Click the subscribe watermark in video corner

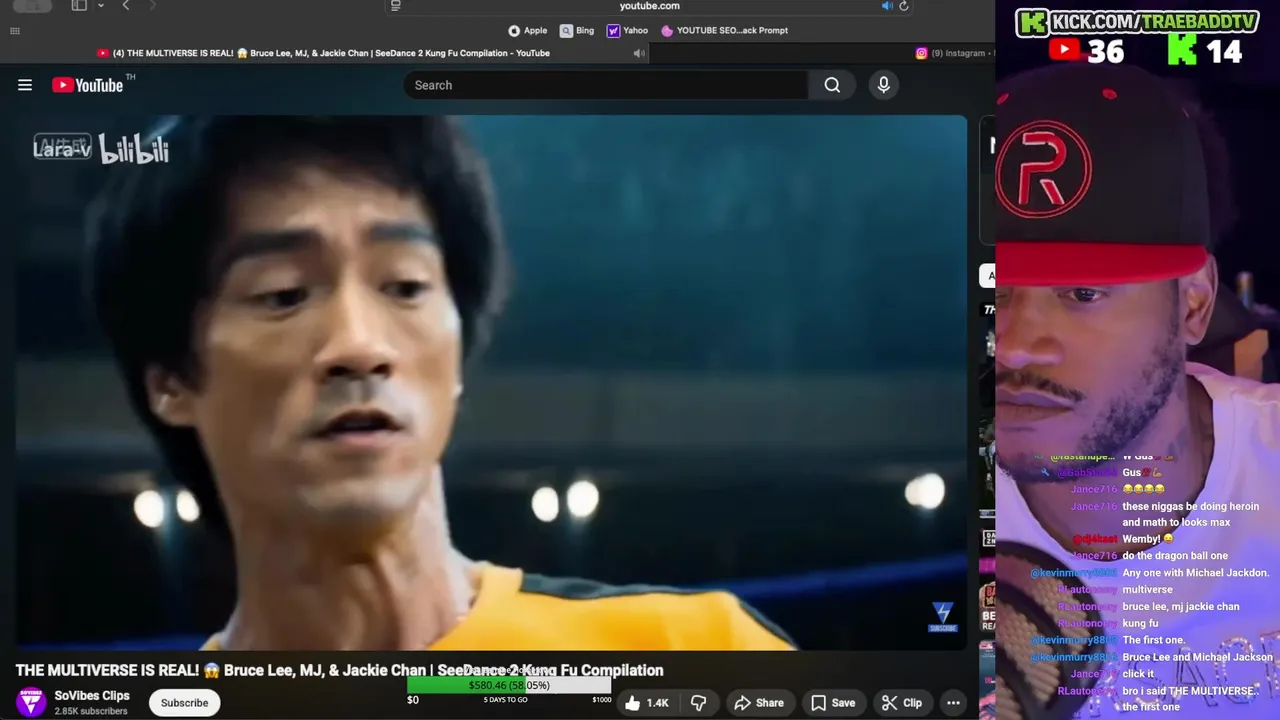(x=943, y=616)
